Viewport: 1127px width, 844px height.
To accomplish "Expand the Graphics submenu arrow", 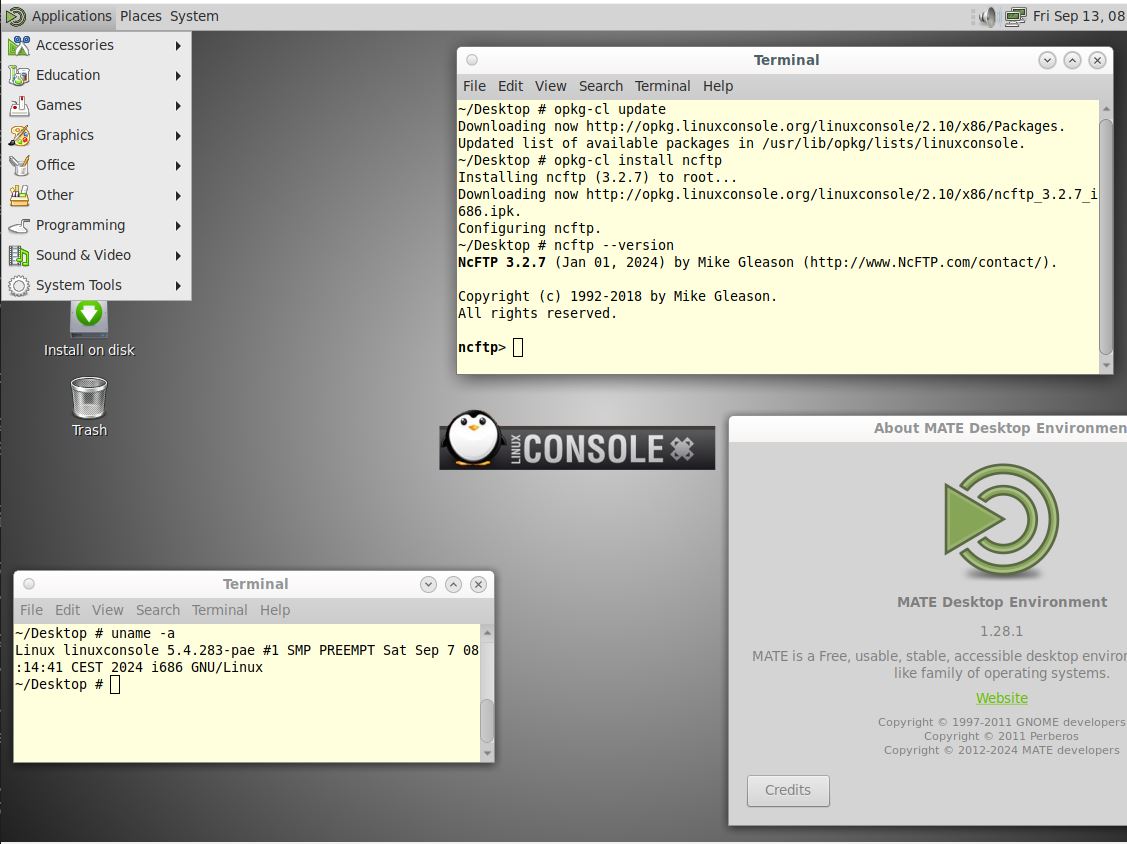I will (x=178, y=136).
